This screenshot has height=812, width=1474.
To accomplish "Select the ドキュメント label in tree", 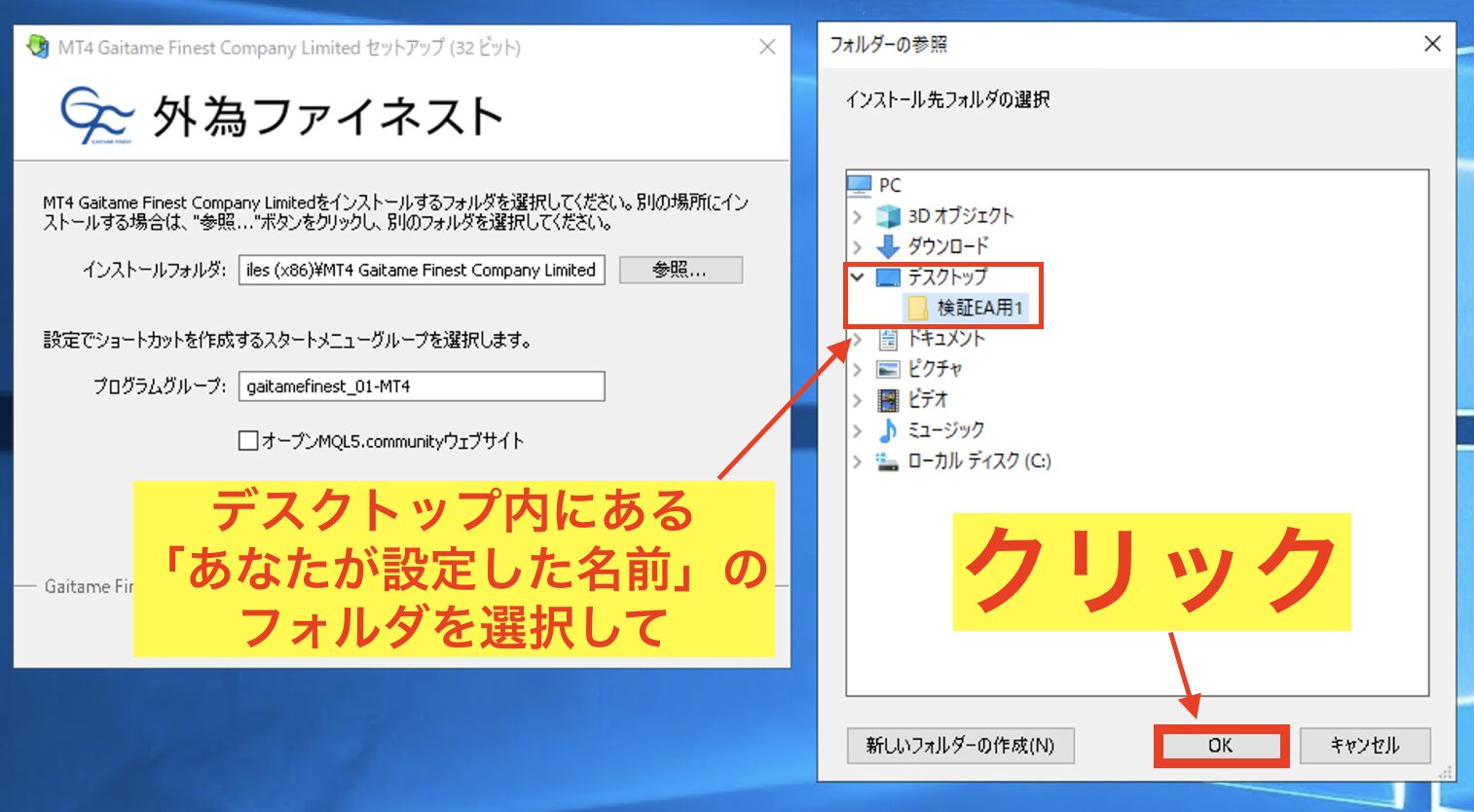I will 946,338.
